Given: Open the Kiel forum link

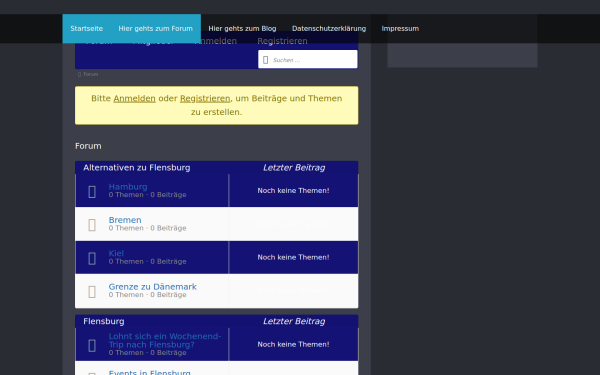Looking at the screenshot, I should tap(116, 253).
